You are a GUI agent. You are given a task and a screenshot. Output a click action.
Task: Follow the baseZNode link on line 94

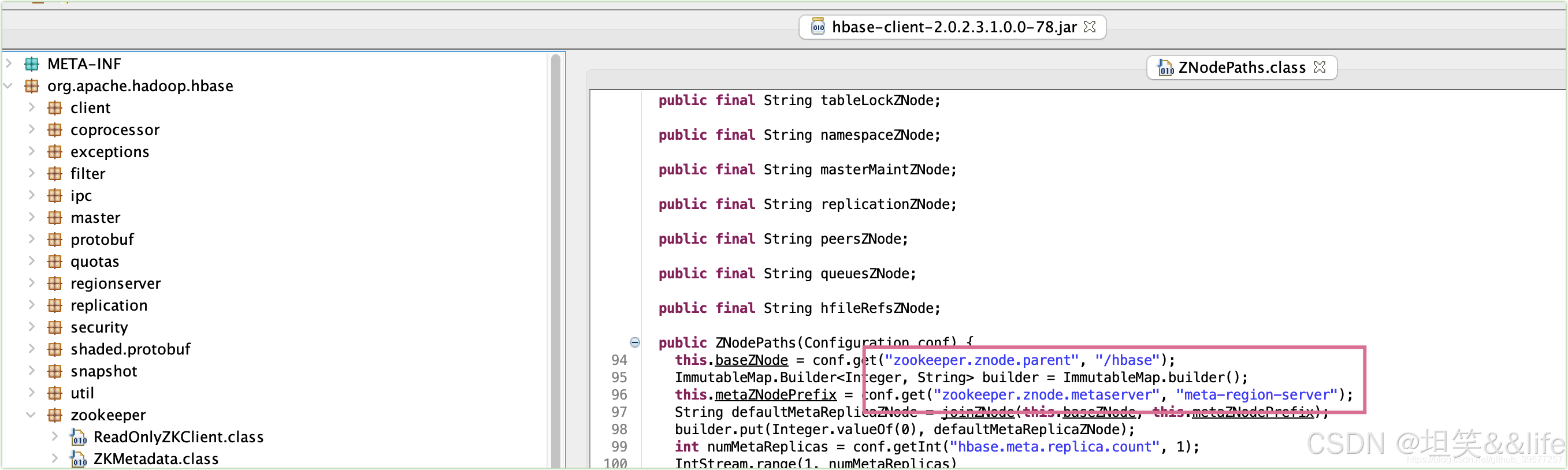coord(751,360)
